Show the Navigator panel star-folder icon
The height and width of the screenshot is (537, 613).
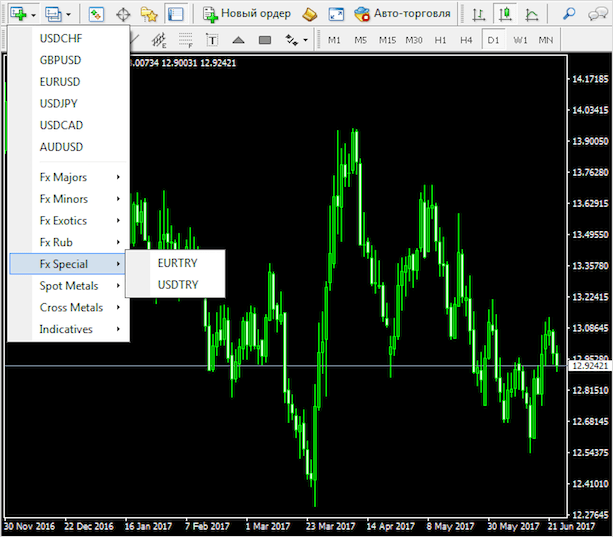[149, 14]
